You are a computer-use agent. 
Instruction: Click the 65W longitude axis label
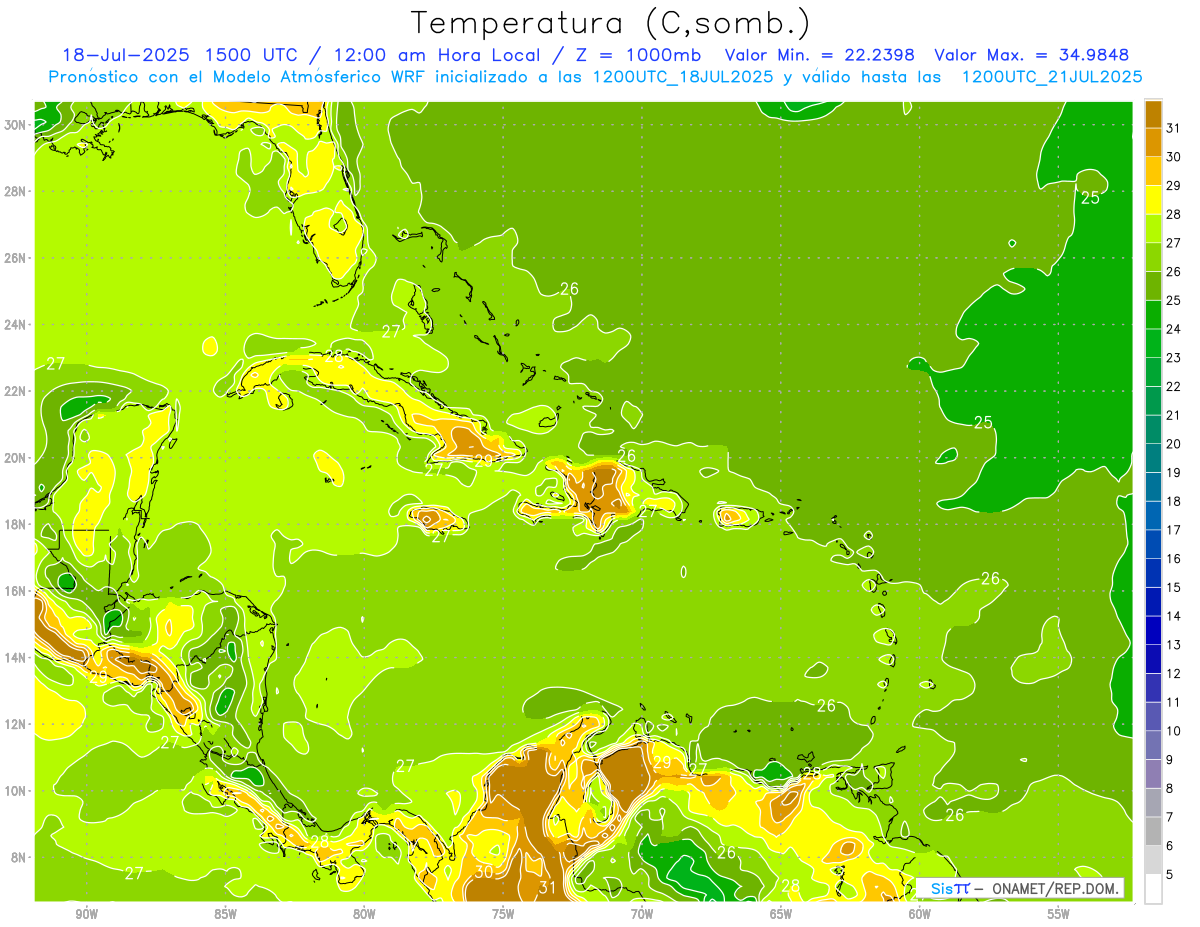[x=781, y=913]
